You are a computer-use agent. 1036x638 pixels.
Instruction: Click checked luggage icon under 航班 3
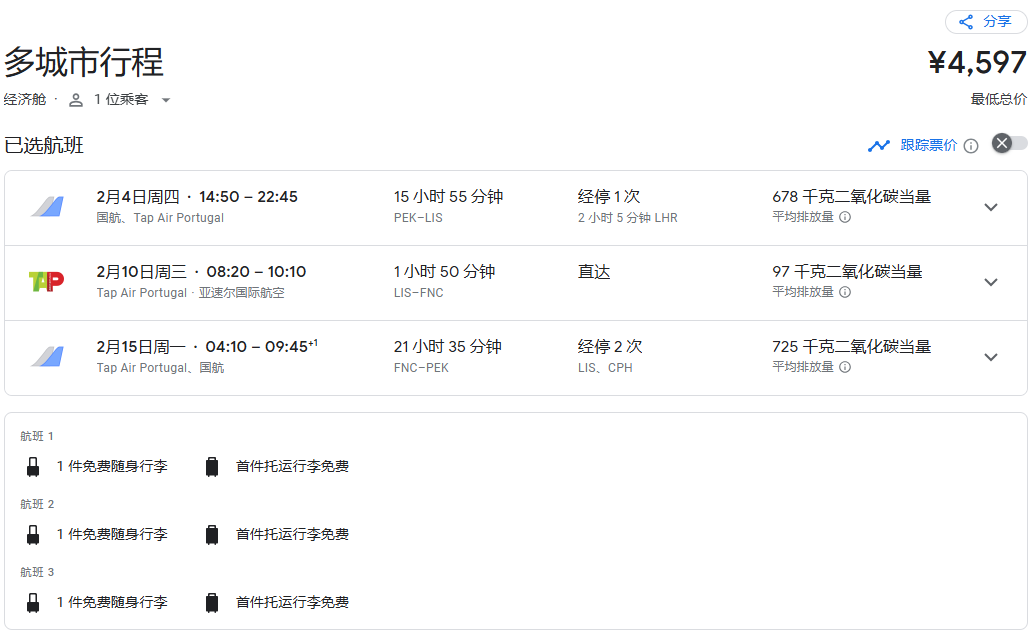point(211,603)
